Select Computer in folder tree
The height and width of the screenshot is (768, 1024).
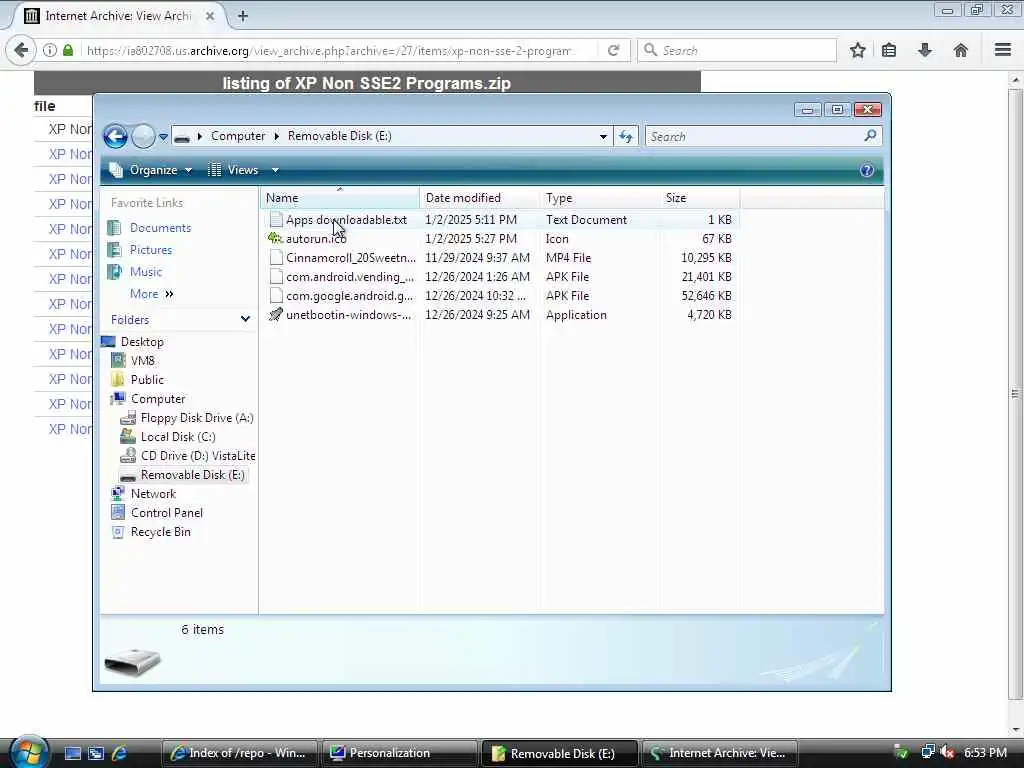pos(158,399)
